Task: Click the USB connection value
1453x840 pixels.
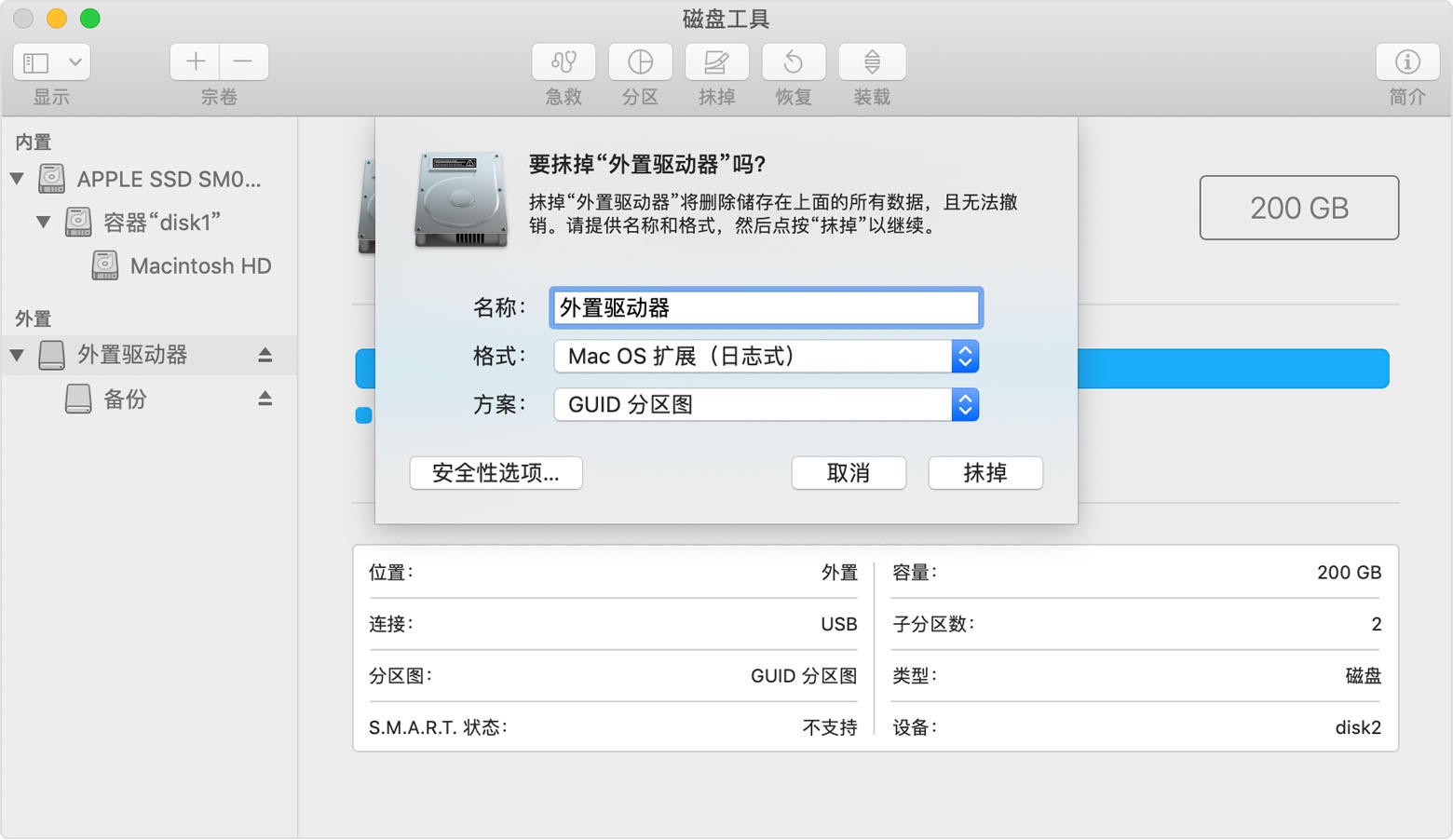Action: [838, 624]
